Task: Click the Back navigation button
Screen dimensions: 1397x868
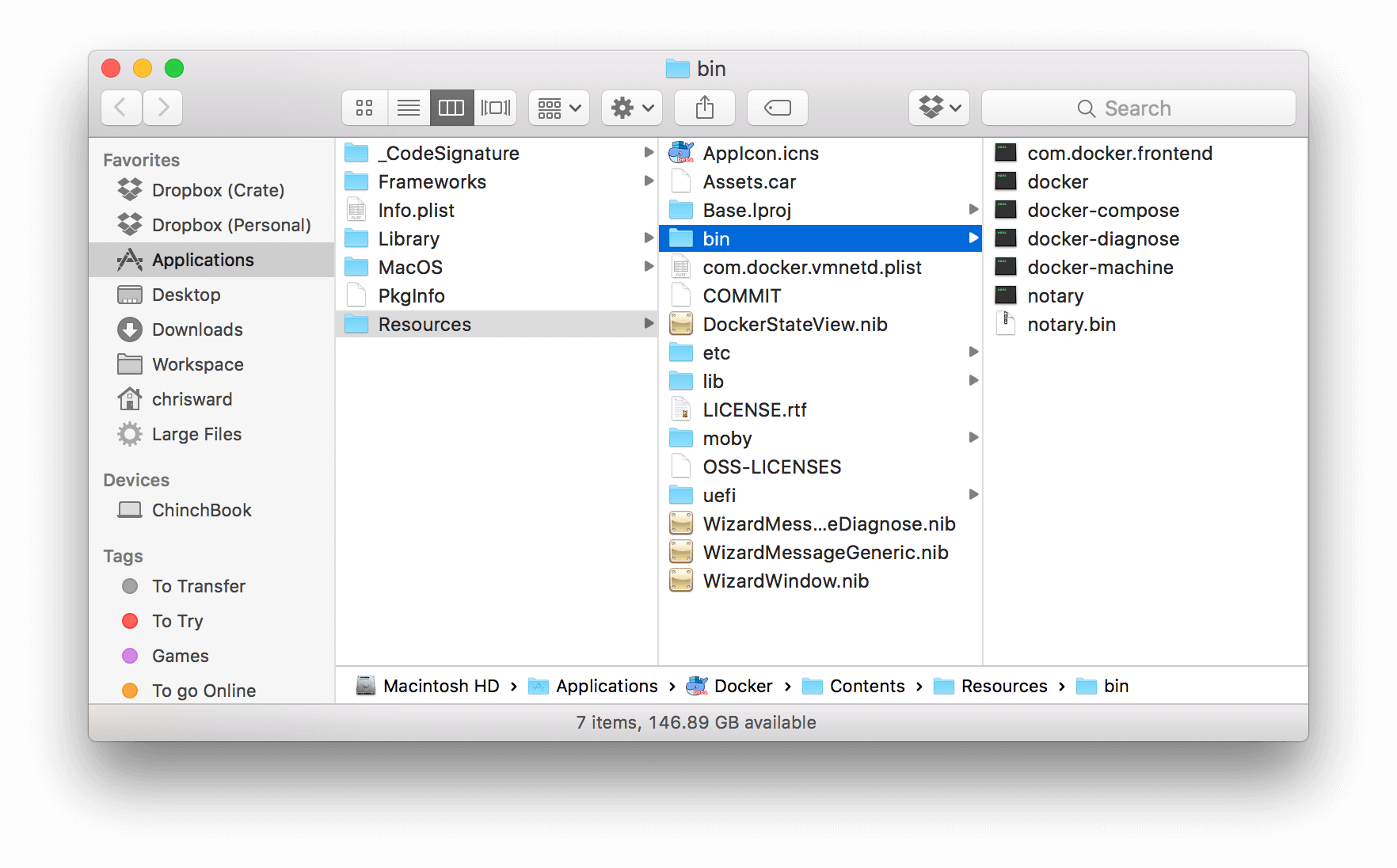Action: (x=120, y=108)
